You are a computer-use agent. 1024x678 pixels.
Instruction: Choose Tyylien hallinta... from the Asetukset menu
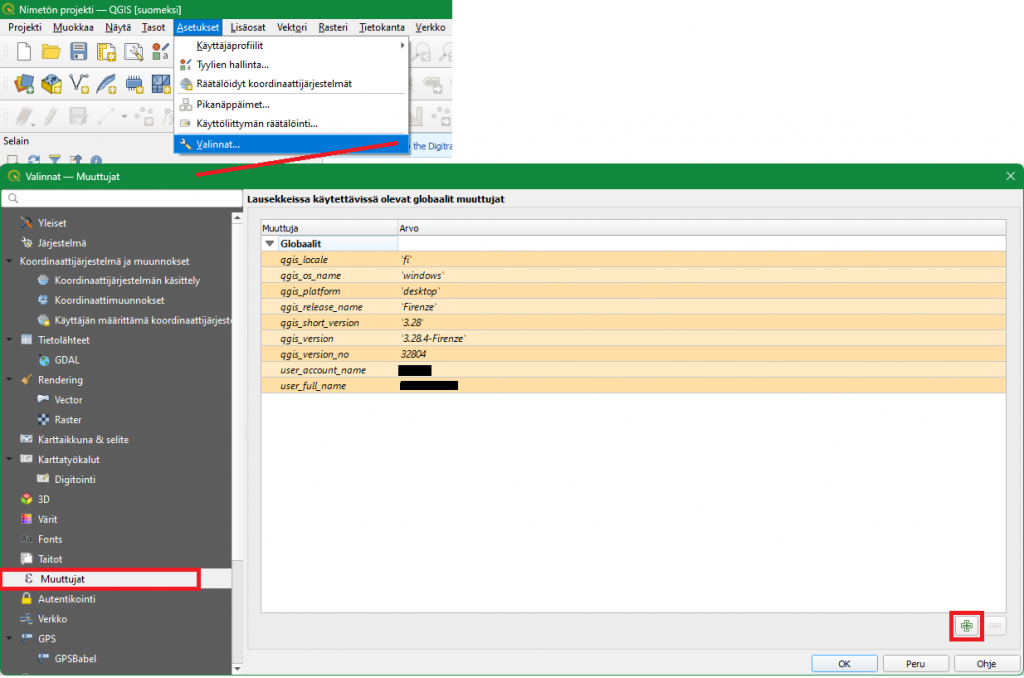(291, 65)
